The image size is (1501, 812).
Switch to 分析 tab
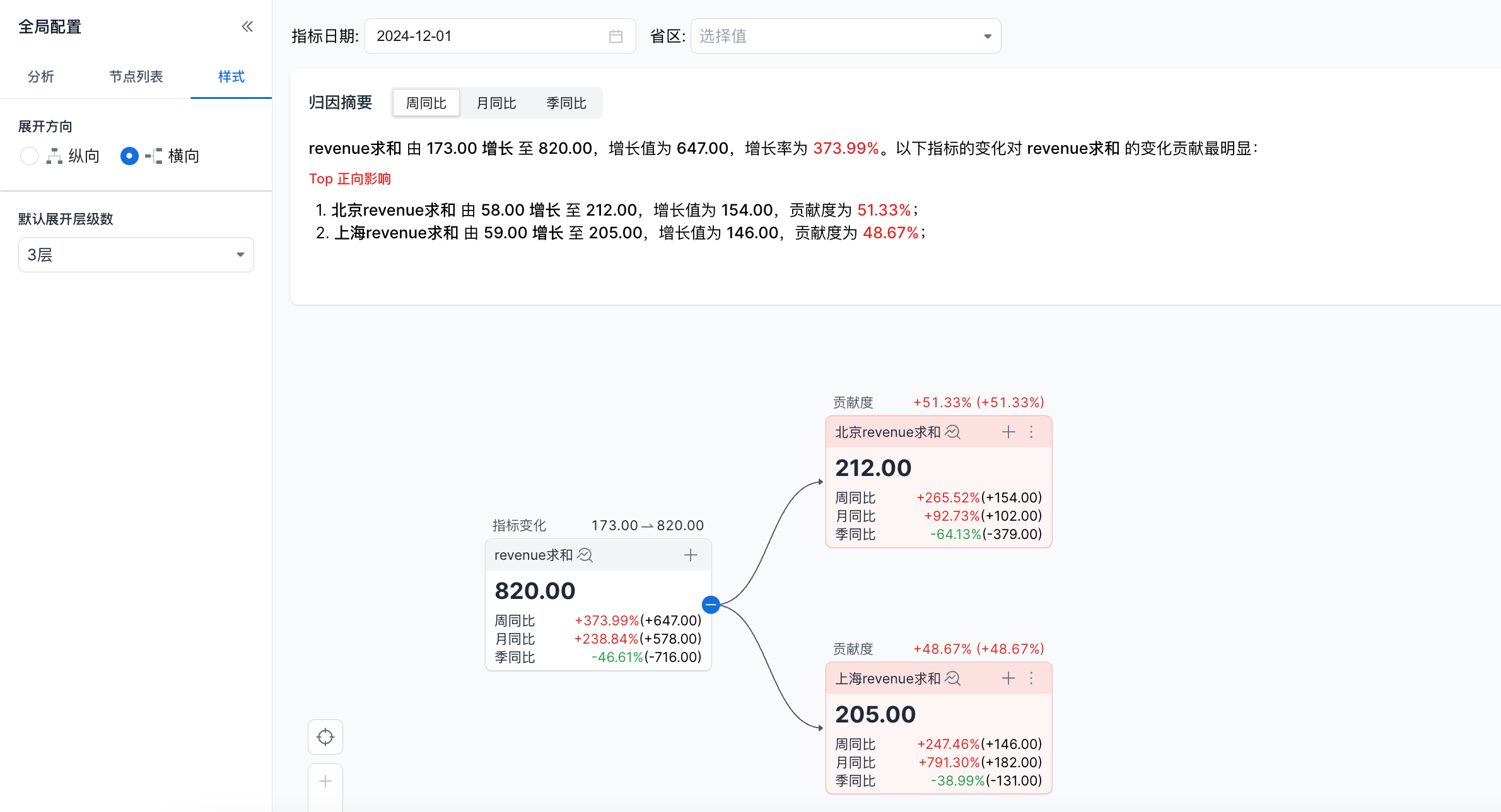[41, 76]
